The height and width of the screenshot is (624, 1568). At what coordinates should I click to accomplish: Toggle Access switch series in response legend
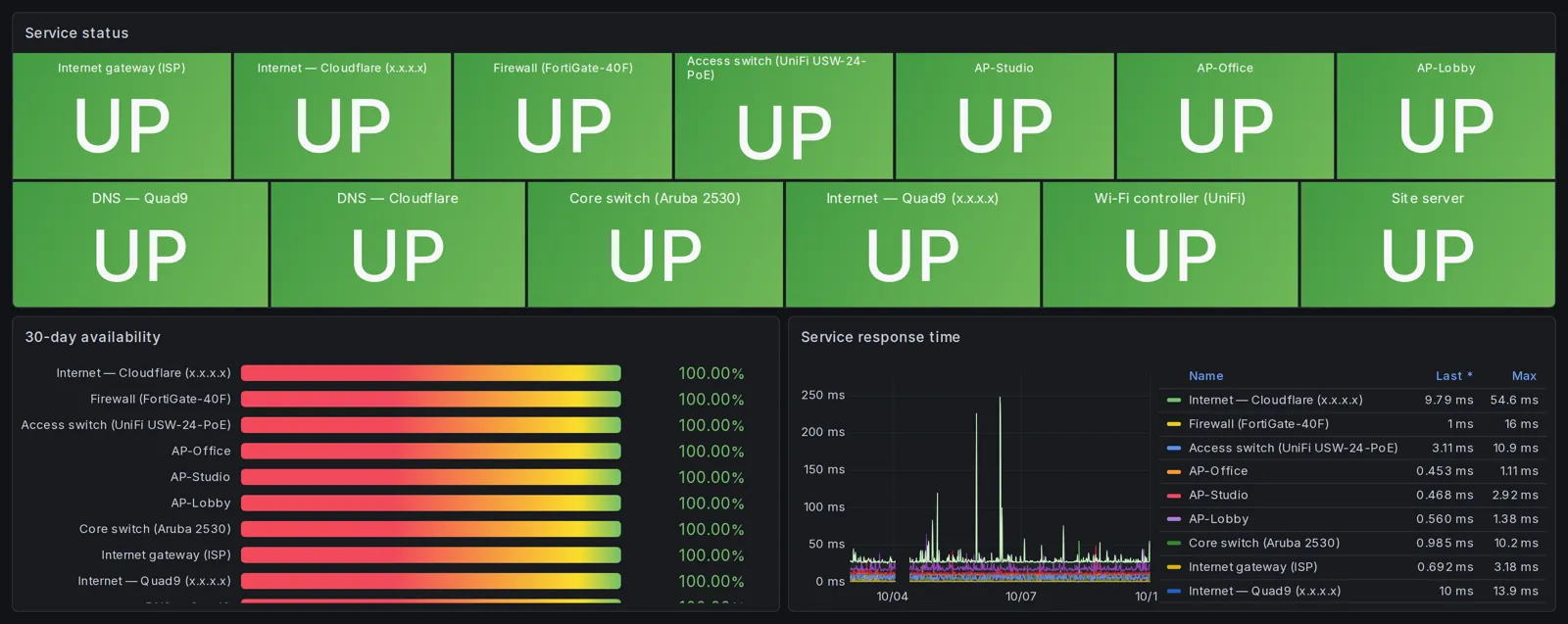[1293, 448]
